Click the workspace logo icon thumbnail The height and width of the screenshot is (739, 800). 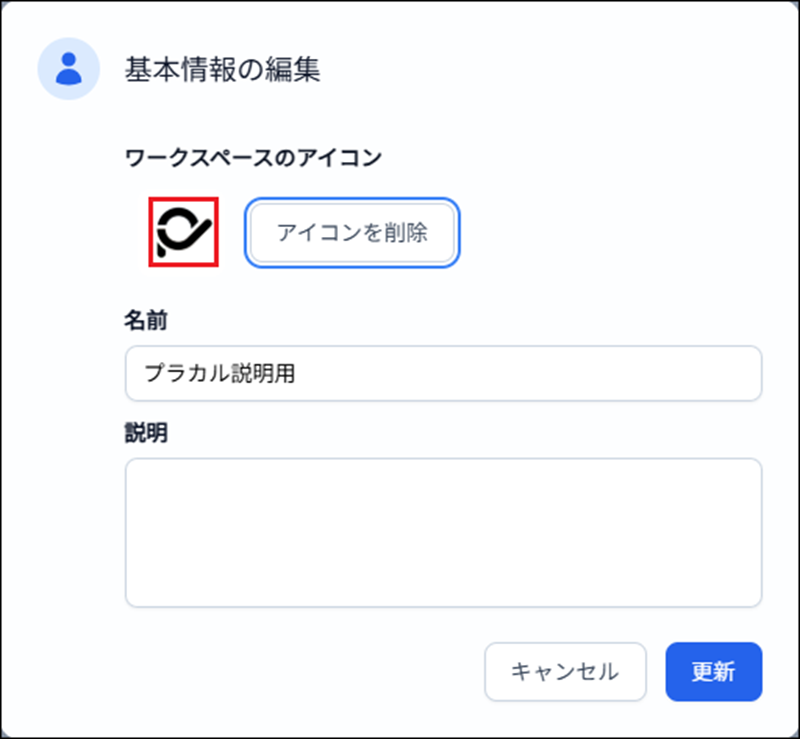184,232
